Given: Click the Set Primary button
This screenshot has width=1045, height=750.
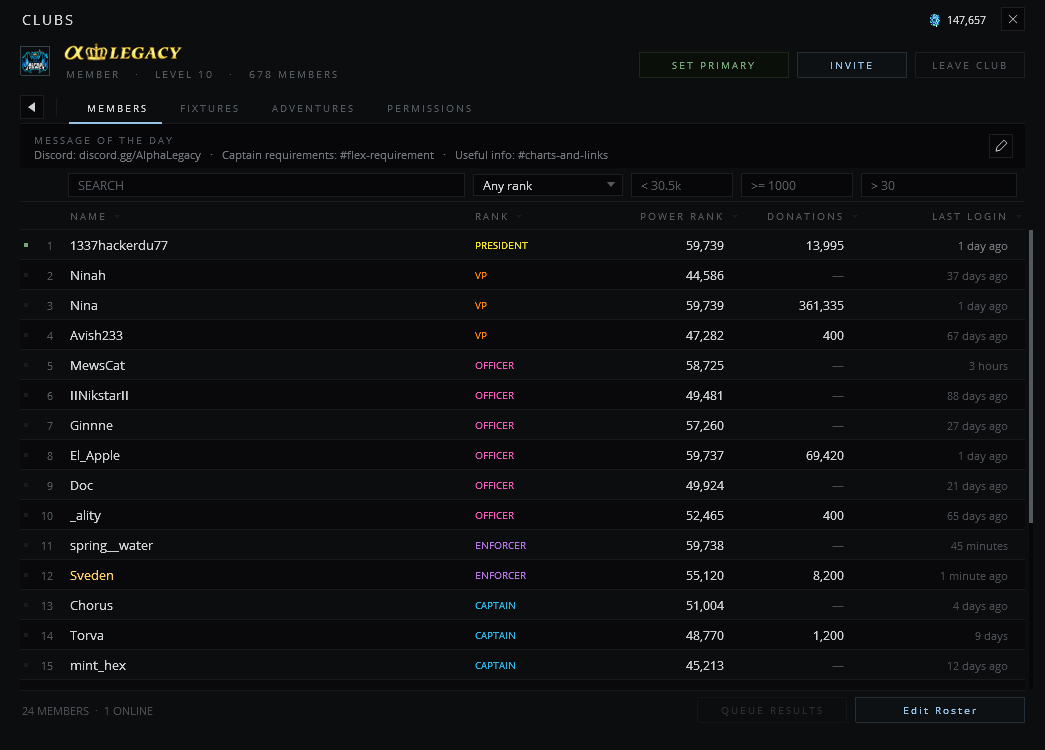Looking at the screenshot, I should (x=714, y=65).
